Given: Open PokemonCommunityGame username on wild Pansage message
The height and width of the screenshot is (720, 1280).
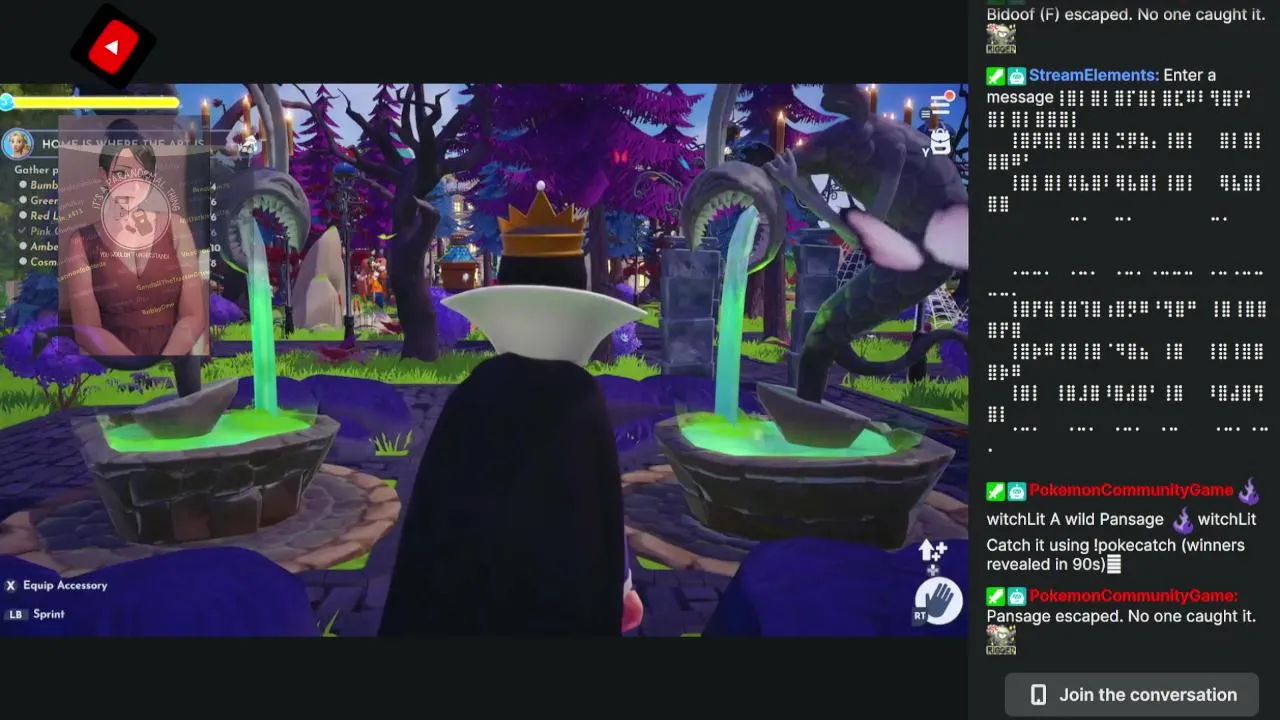Looking at the screenshot, I should [x=1131, y=490].
